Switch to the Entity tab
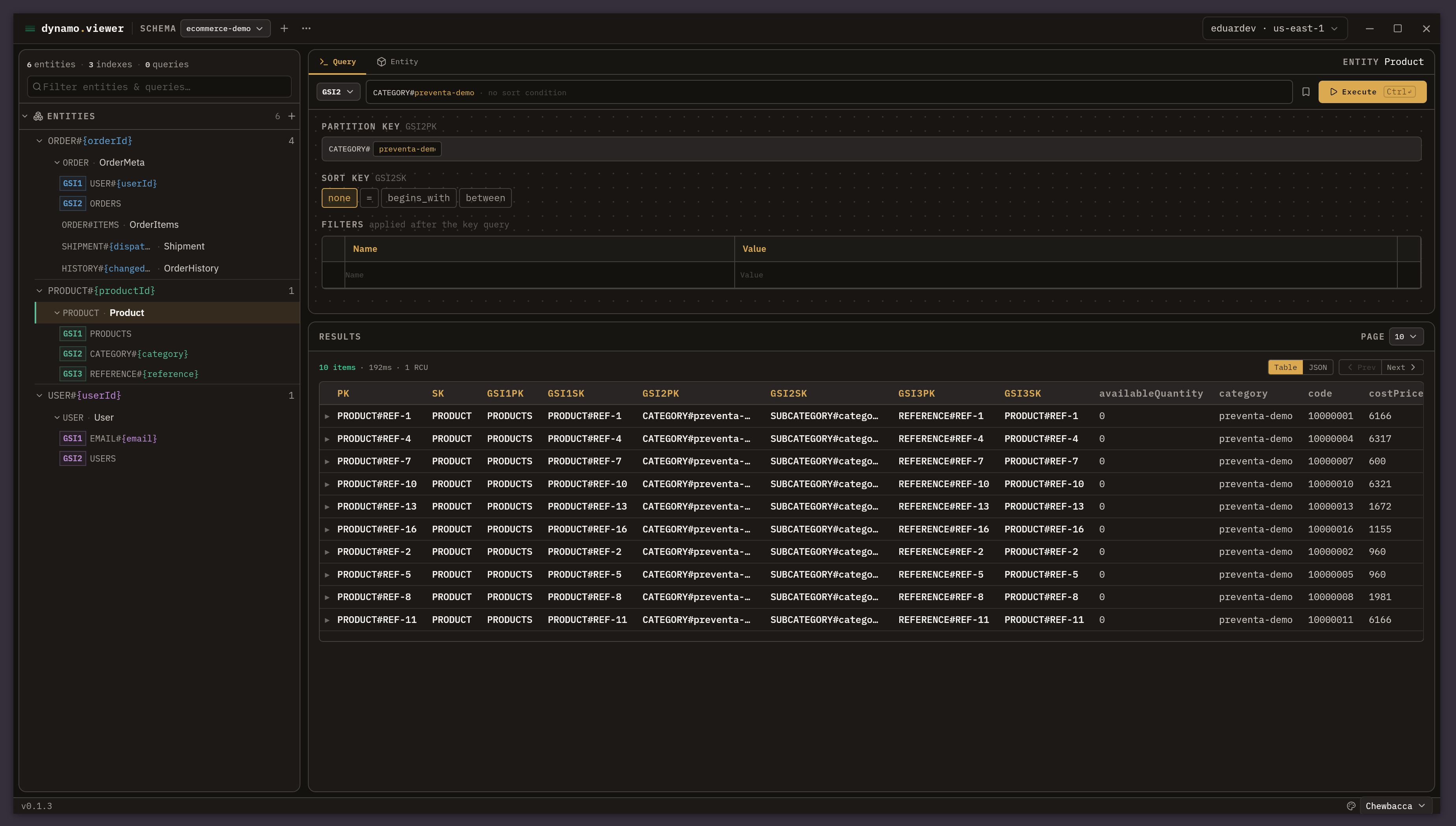Image resolution: width=1456 pixels, height=826 pixels. [398, 62]
